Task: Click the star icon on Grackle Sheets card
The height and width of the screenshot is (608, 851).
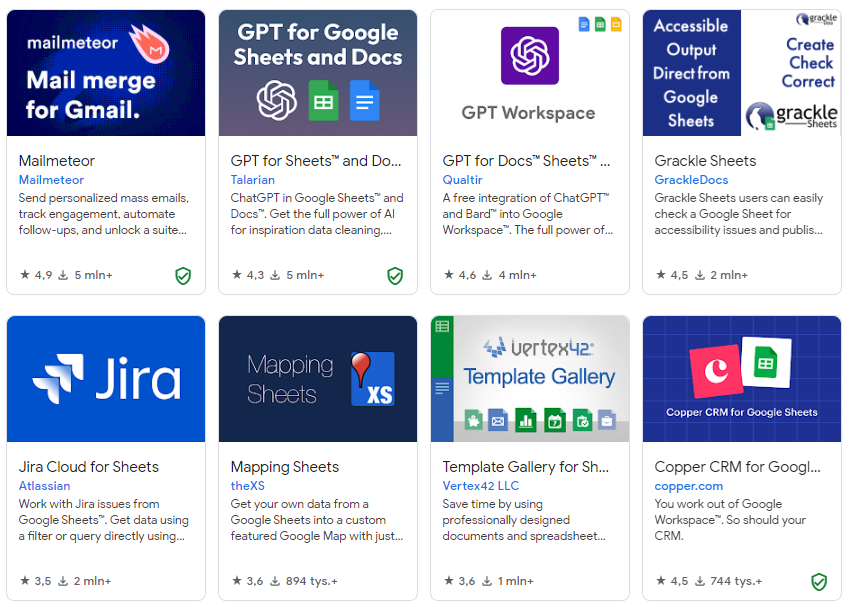Action: pos(661,275)
